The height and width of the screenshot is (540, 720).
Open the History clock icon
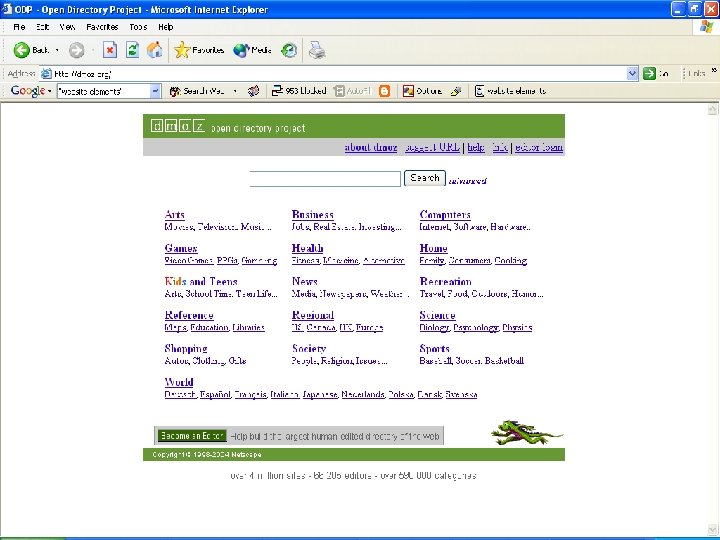(289, 50)
